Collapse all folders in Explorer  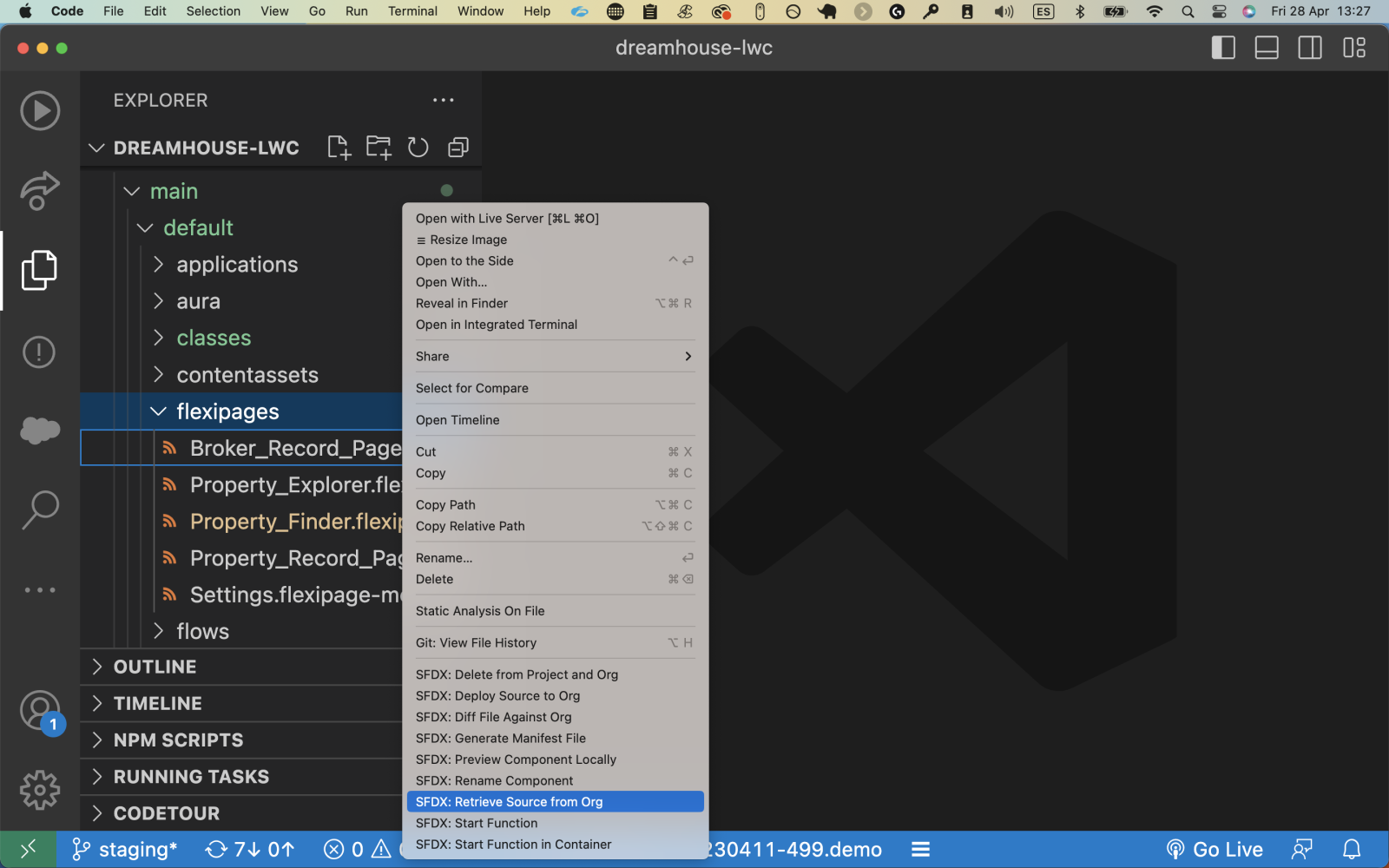pyautogui.click(x=458, y=148)
